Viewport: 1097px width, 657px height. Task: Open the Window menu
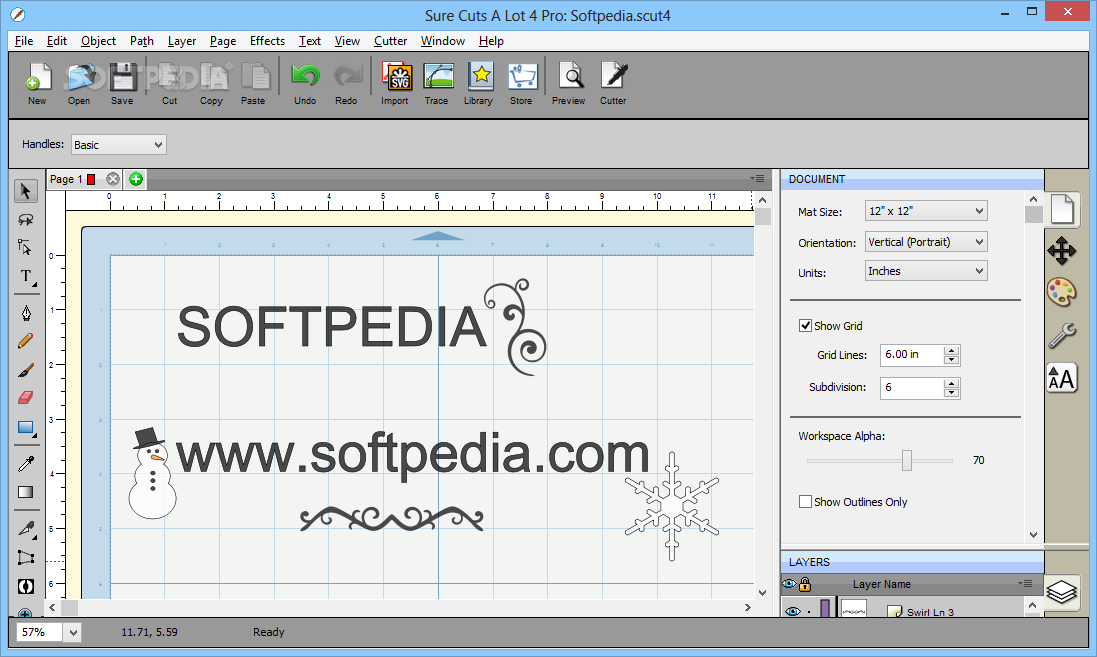(442, 41)
